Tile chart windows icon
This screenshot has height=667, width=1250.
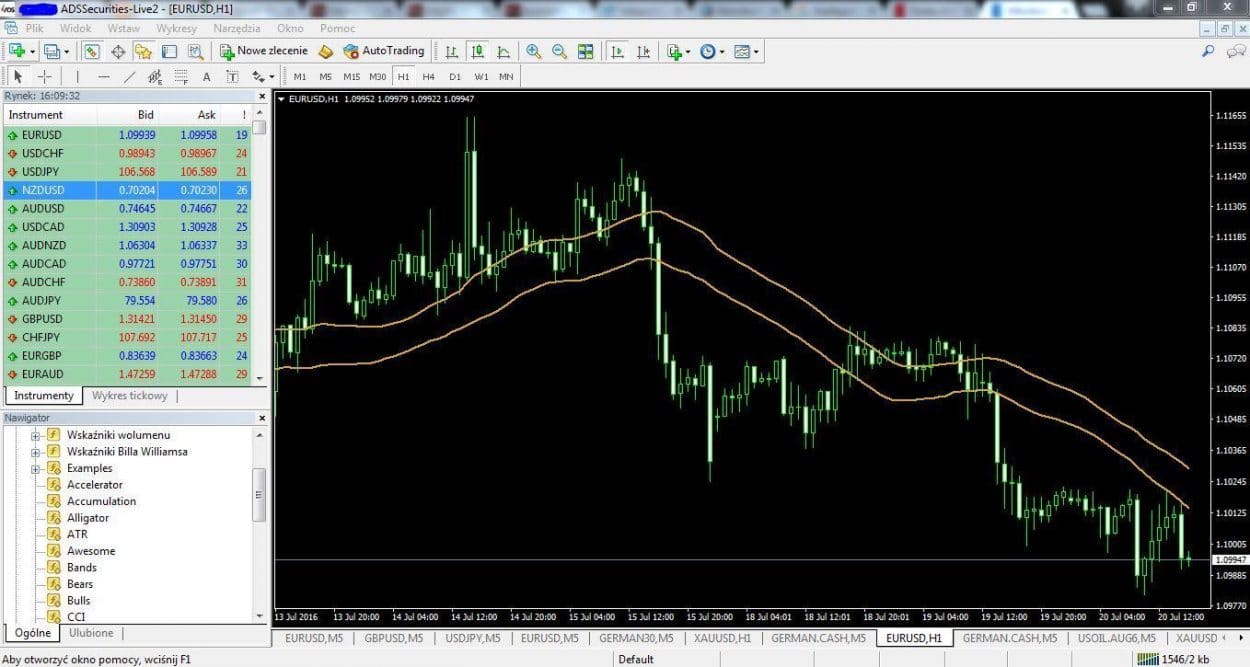click(x=586, y=51)
